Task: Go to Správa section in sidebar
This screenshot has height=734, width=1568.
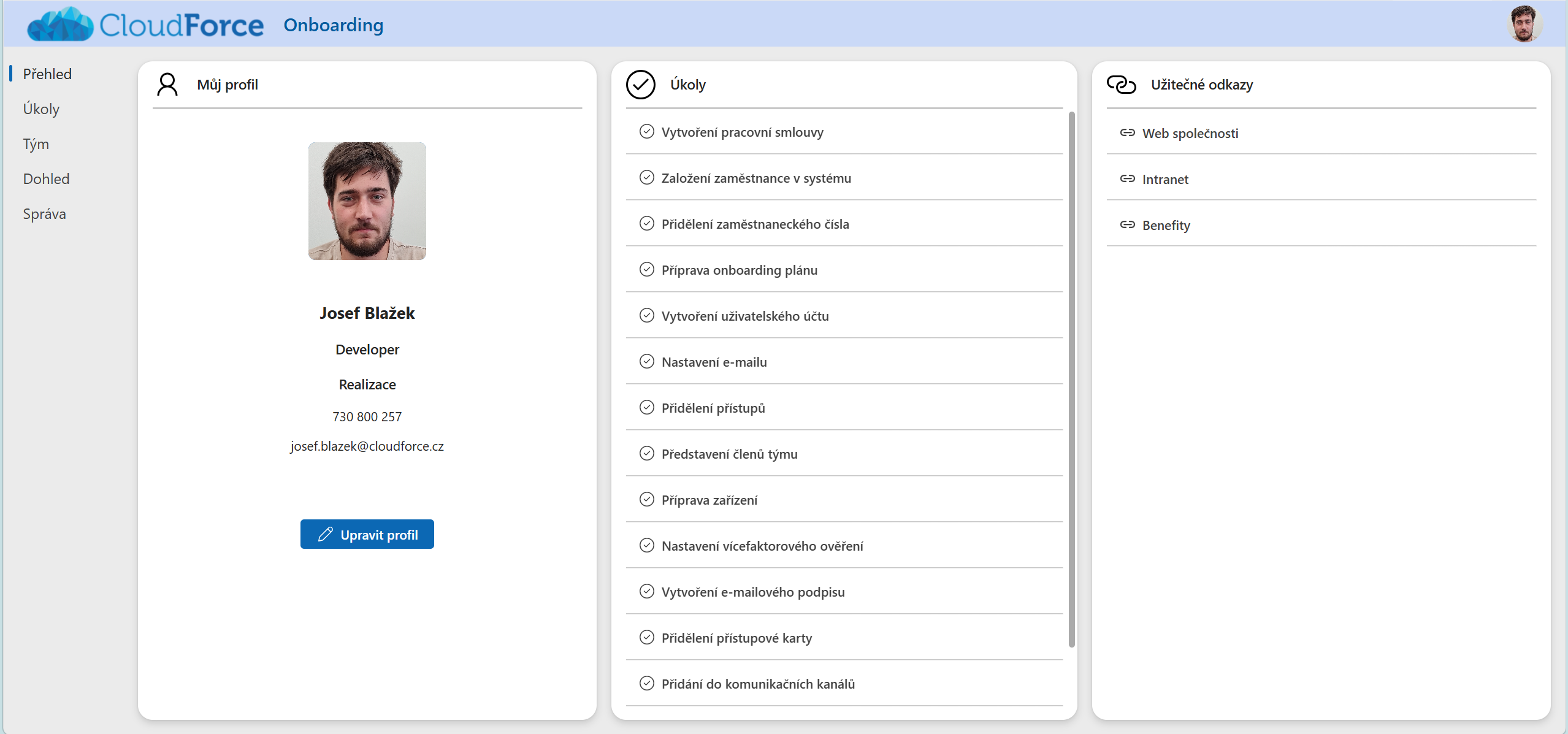Action: click(x=44, y=214)
